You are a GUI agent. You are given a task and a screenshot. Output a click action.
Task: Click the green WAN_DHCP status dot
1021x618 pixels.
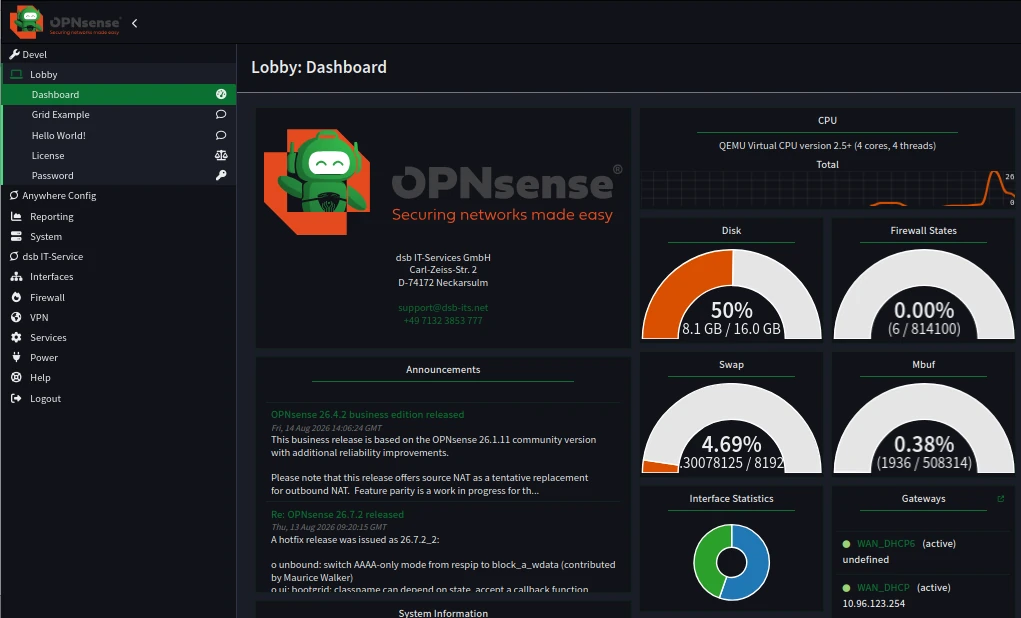pos(846,588)
